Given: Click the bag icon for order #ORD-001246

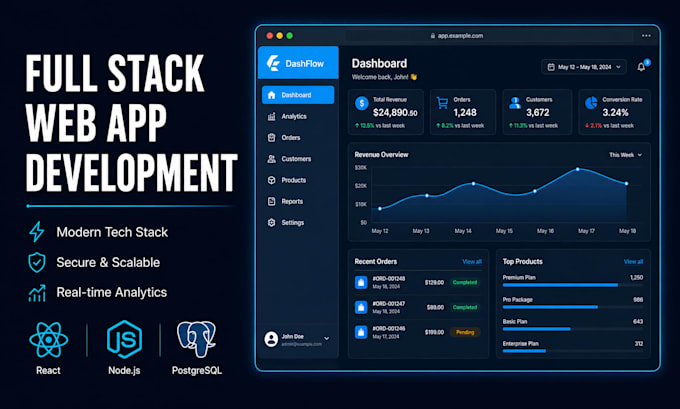Looking at the screenshot, I should 361,332.
